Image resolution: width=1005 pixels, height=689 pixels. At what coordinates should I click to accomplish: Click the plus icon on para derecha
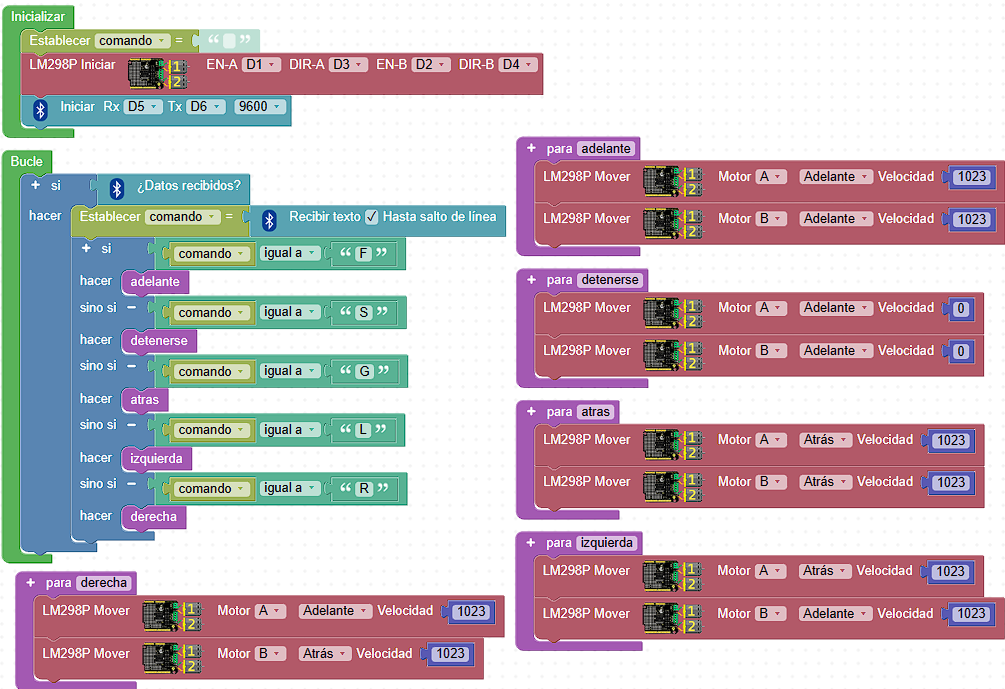click(x=30, y=583)
